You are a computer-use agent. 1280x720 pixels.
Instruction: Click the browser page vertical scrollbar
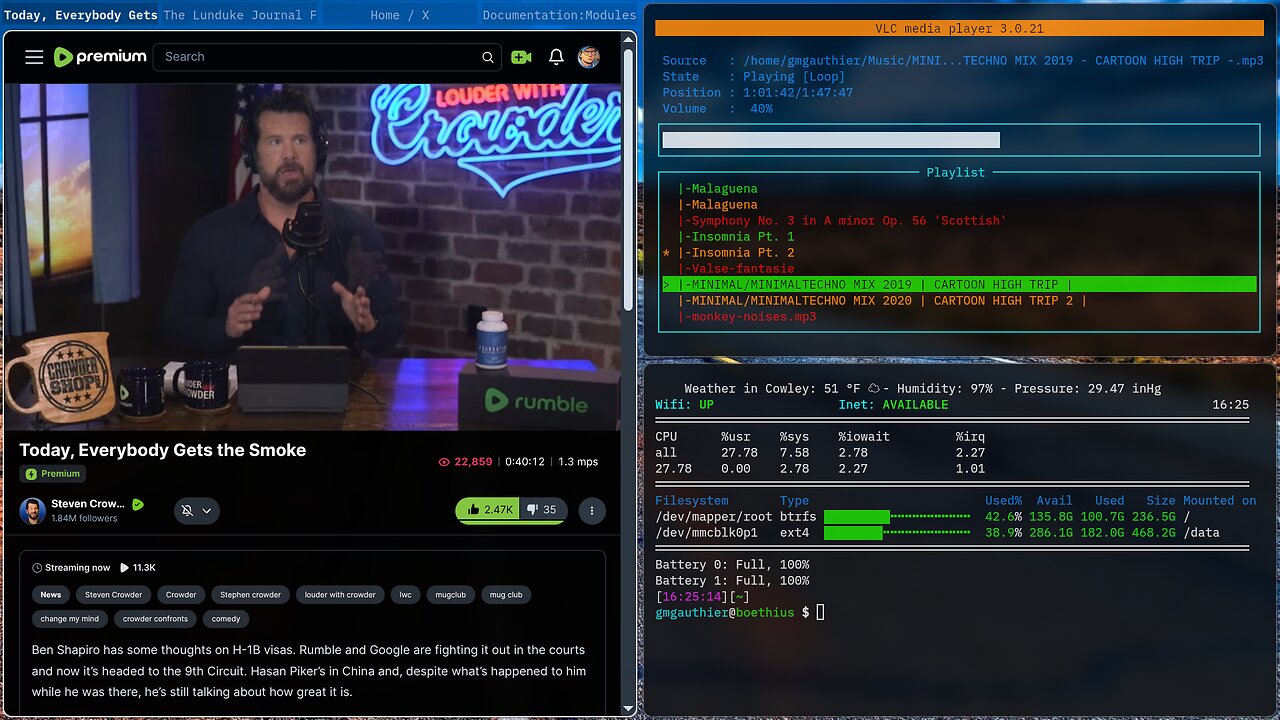click(628, 180)
